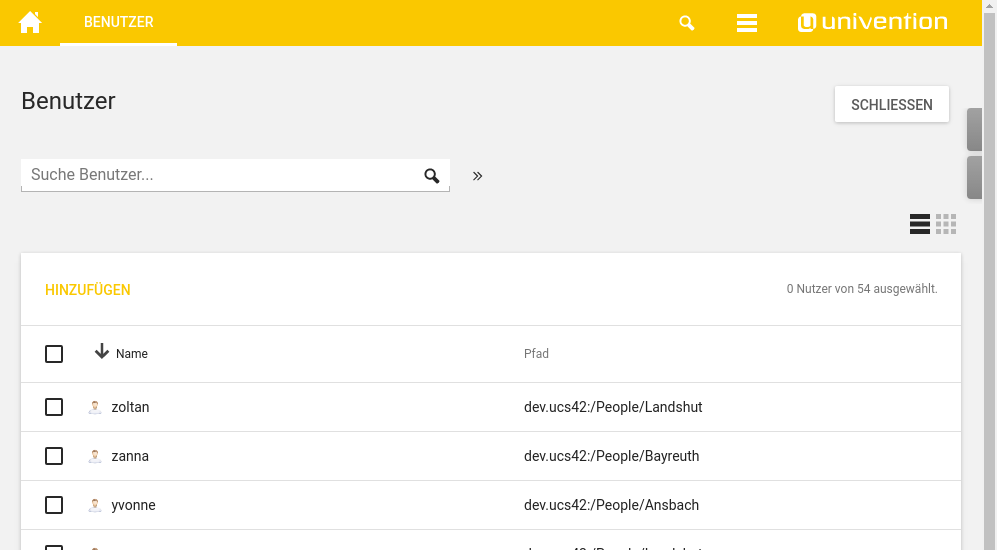
Task: Expand advanced search options with double chevron
Action: tap(477, 176)
